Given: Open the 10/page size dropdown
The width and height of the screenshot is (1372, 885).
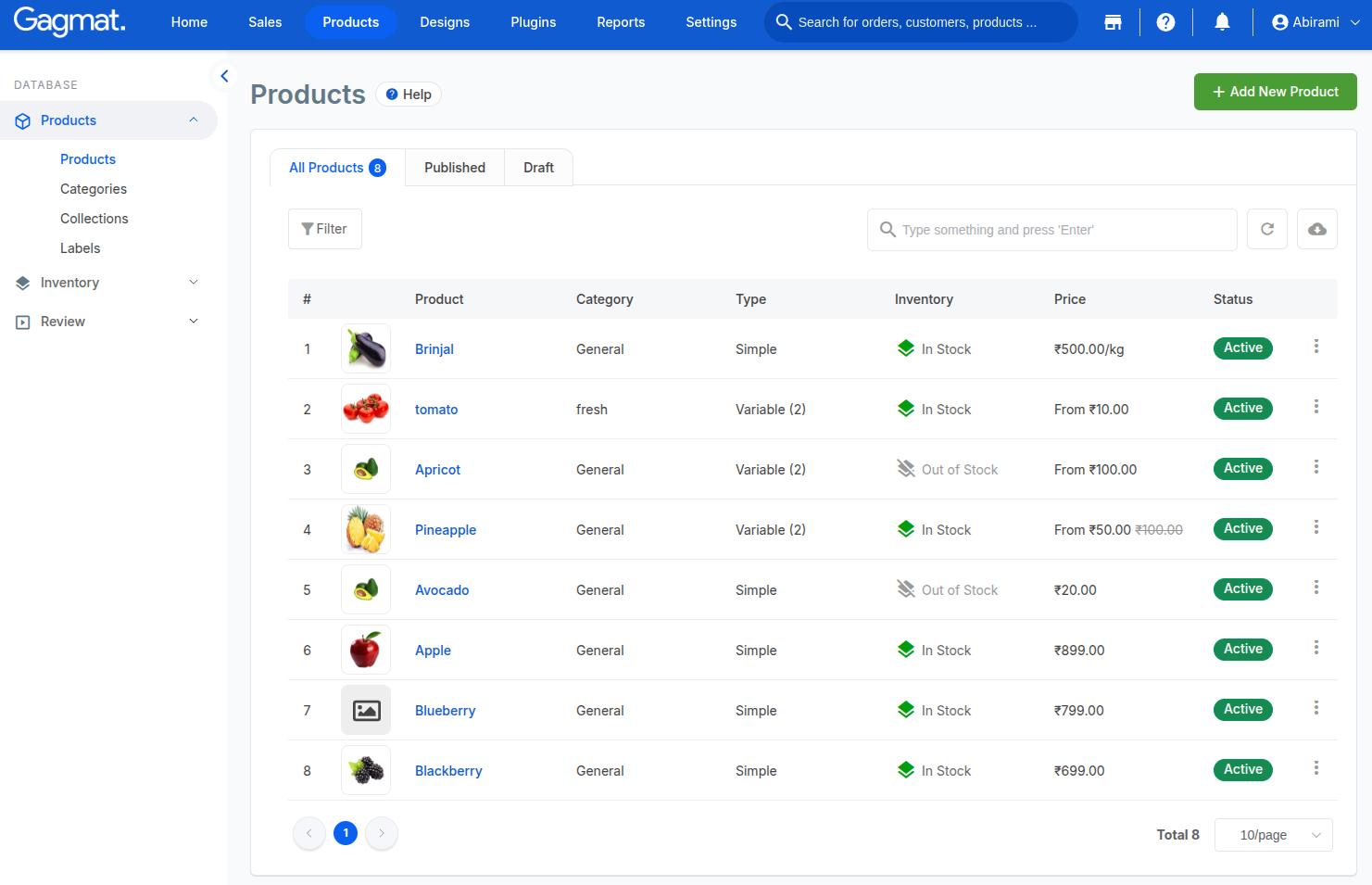Looking at the screenshot, I should coord(1273,835).
